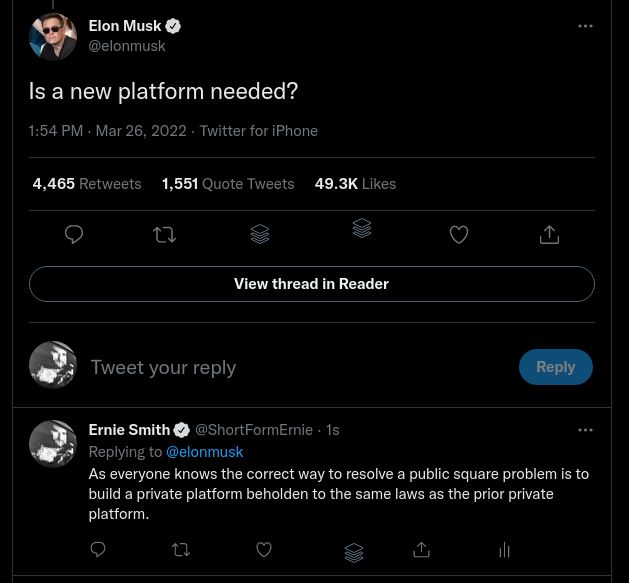
Task: Retweet the "Is a new platform needed?" tweet
Action: click(165, 234)
